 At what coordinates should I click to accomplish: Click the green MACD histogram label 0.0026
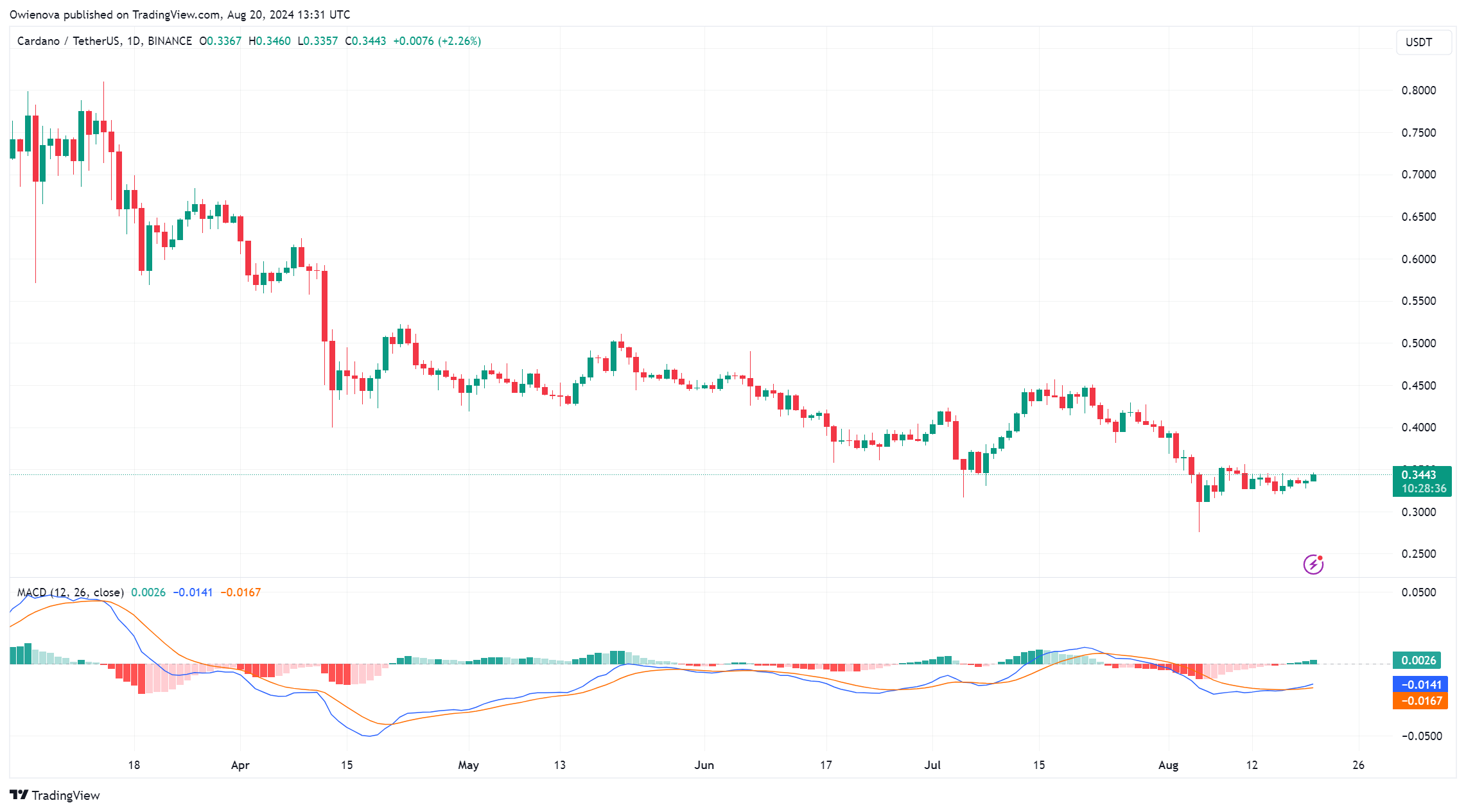point(1417,661)
